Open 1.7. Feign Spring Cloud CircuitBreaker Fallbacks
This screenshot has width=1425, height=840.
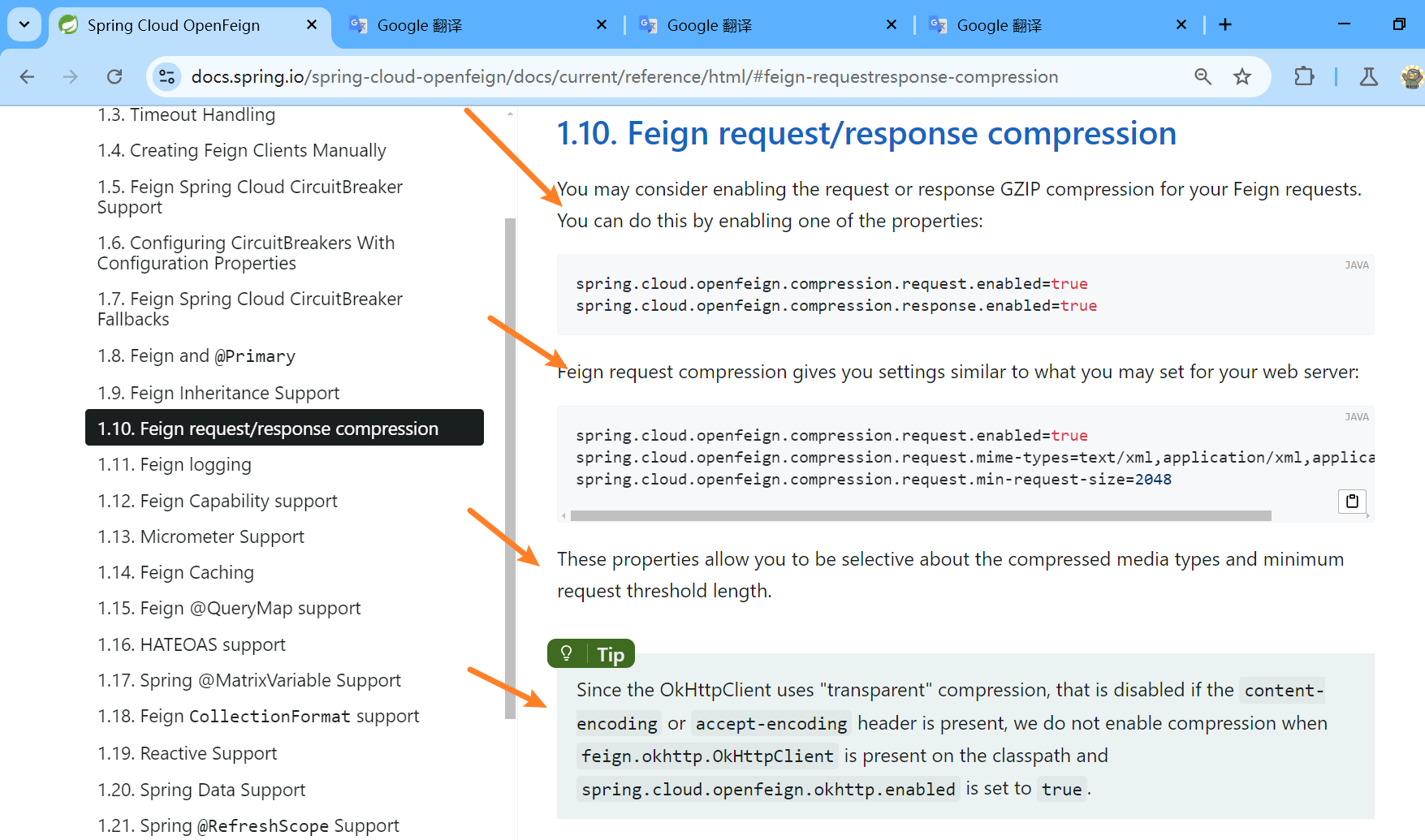tap(250, 308)
